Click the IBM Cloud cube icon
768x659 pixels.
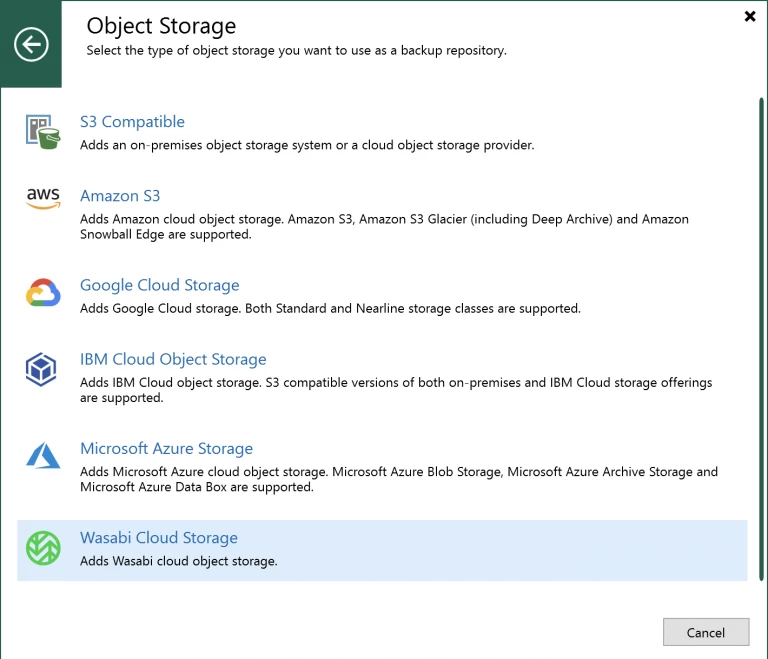42,371
